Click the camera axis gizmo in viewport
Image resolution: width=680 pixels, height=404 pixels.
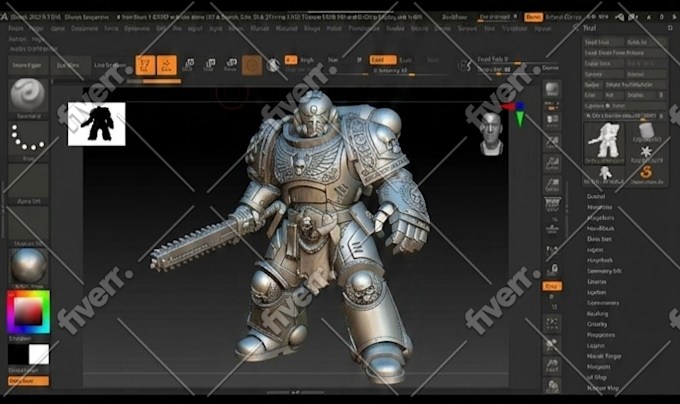[x=515, y=114]
